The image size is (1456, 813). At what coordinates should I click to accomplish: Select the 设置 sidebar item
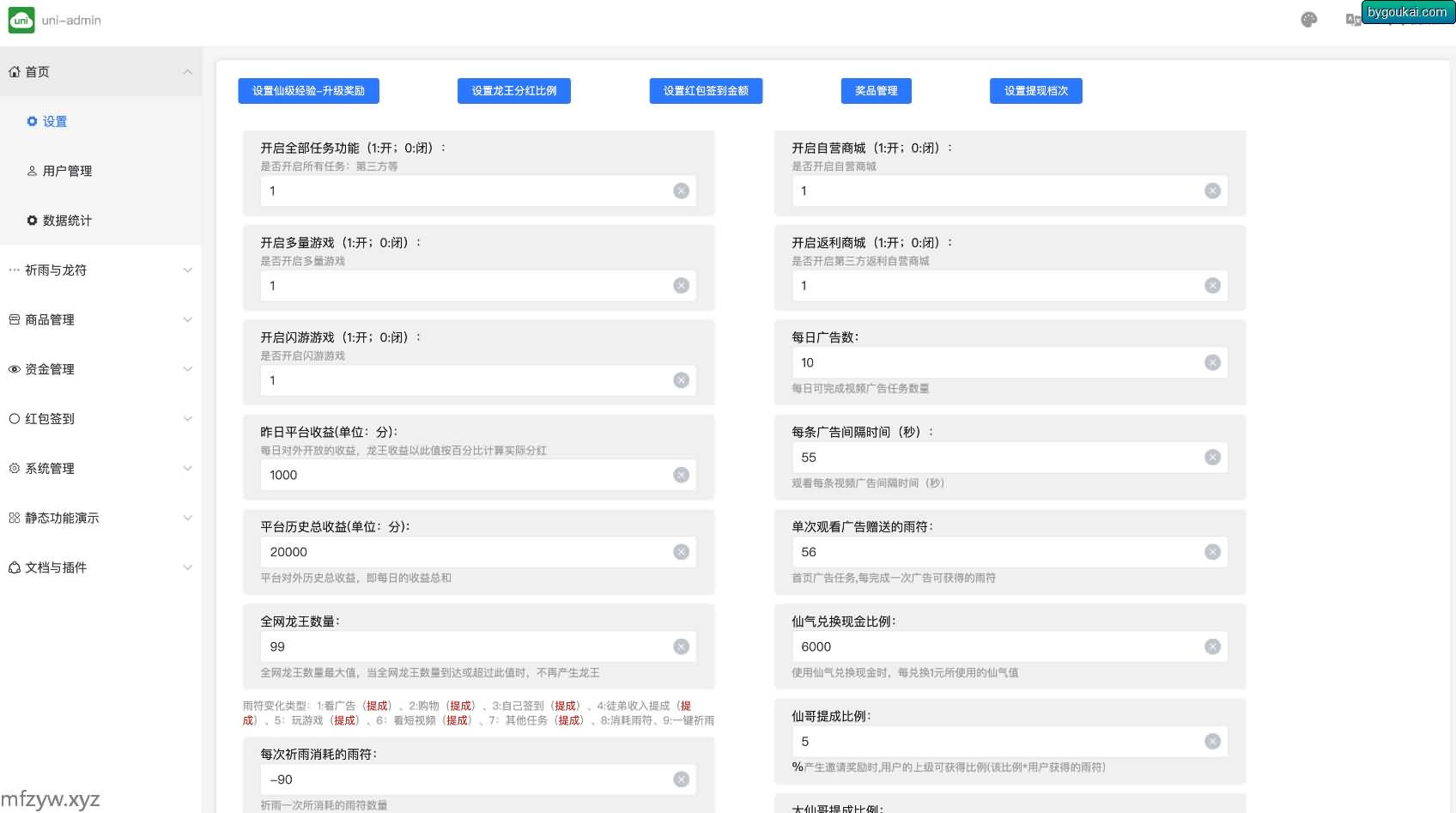point(54,122)
